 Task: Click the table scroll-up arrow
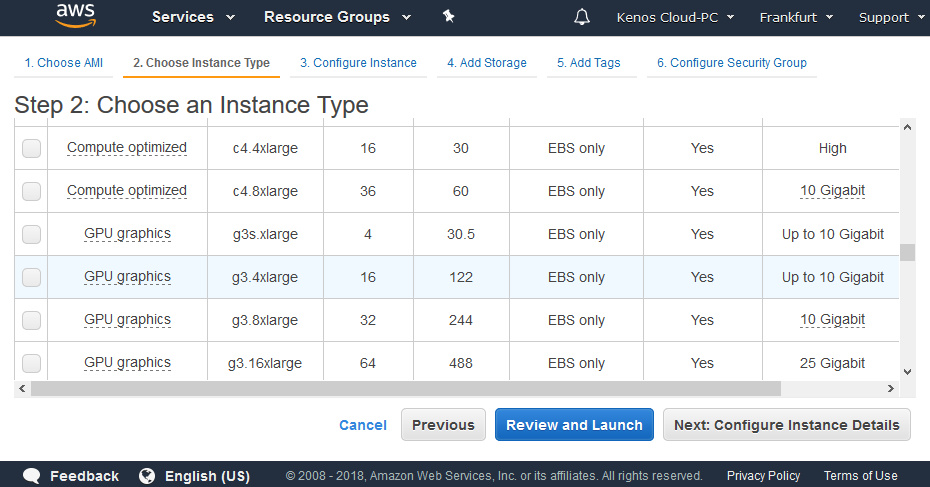[907, 127]
